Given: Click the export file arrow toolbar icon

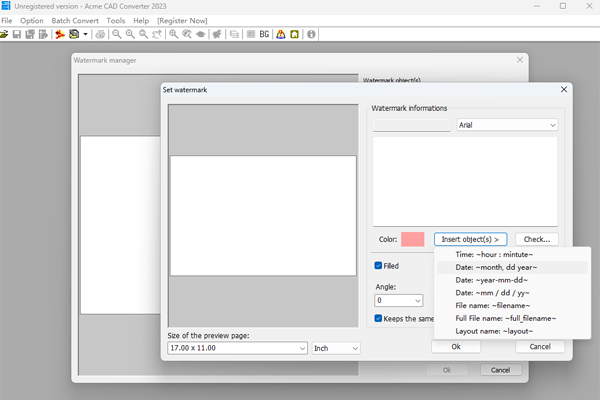Looking at the screenshot, I should click(43, 34).
